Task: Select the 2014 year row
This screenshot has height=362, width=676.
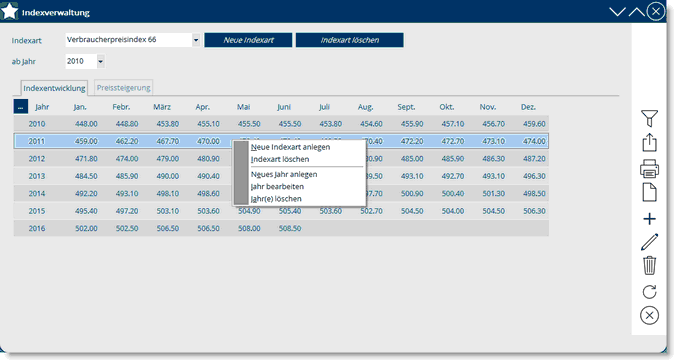Action: [x=281, y=193]
